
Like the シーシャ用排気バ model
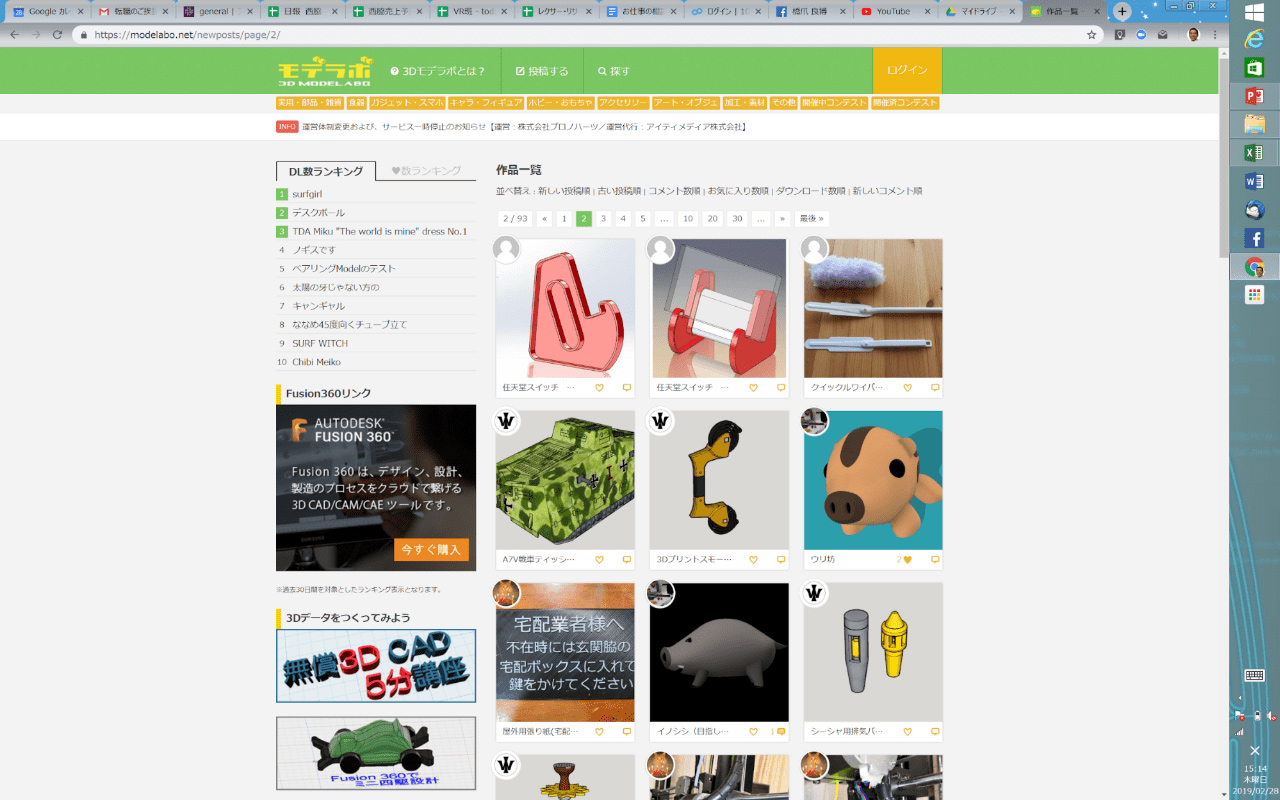click(907, 732)
